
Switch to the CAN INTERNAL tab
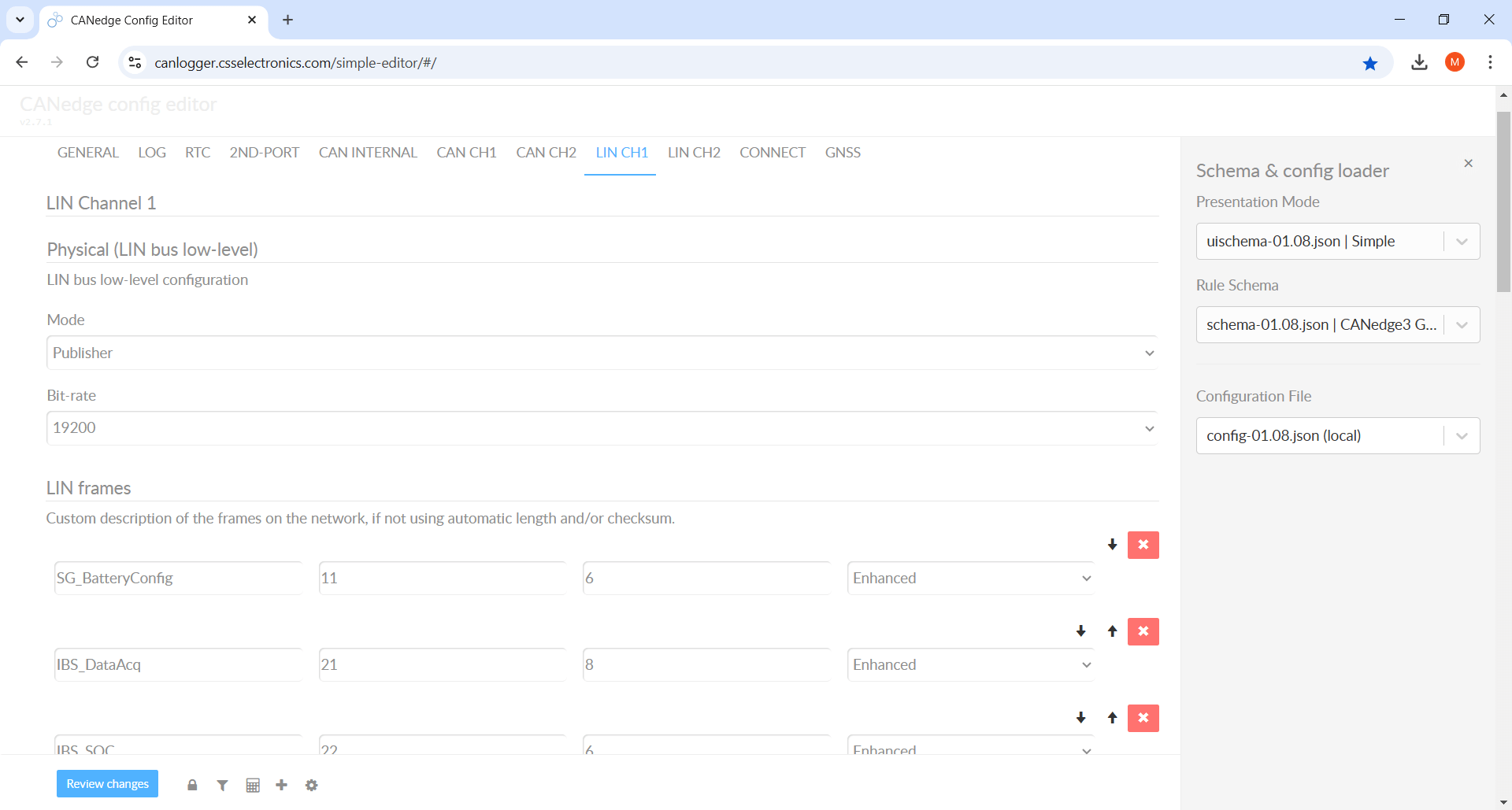pyautogui.click(x=368, y=153)
